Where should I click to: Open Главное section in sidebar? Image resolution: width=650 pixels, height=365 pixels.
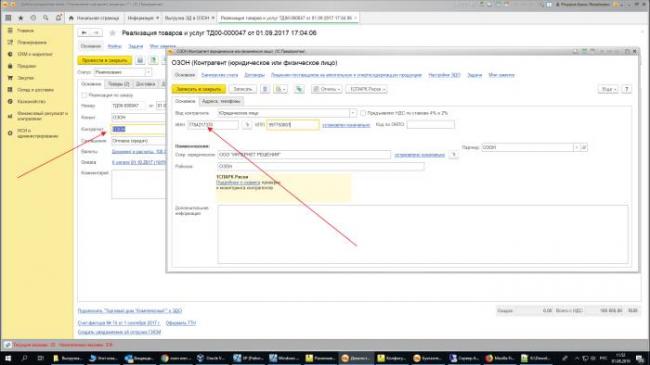tap(25, 31)
